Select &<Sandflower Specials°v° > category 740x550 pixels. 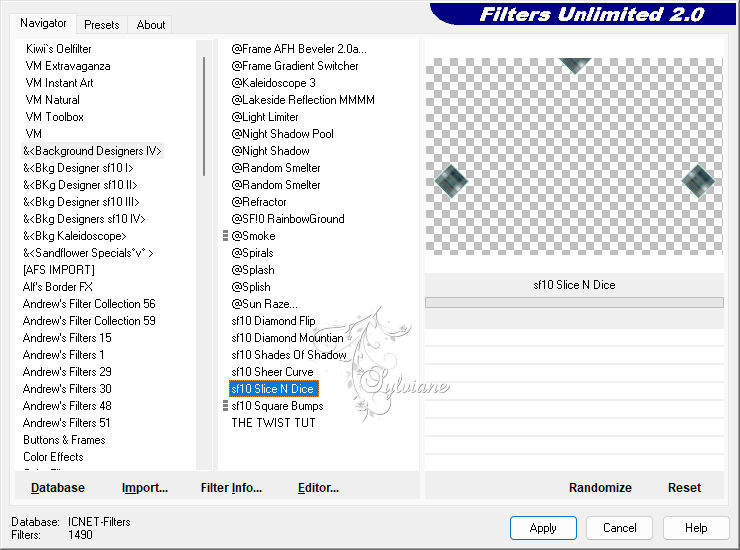coord(88,253)
